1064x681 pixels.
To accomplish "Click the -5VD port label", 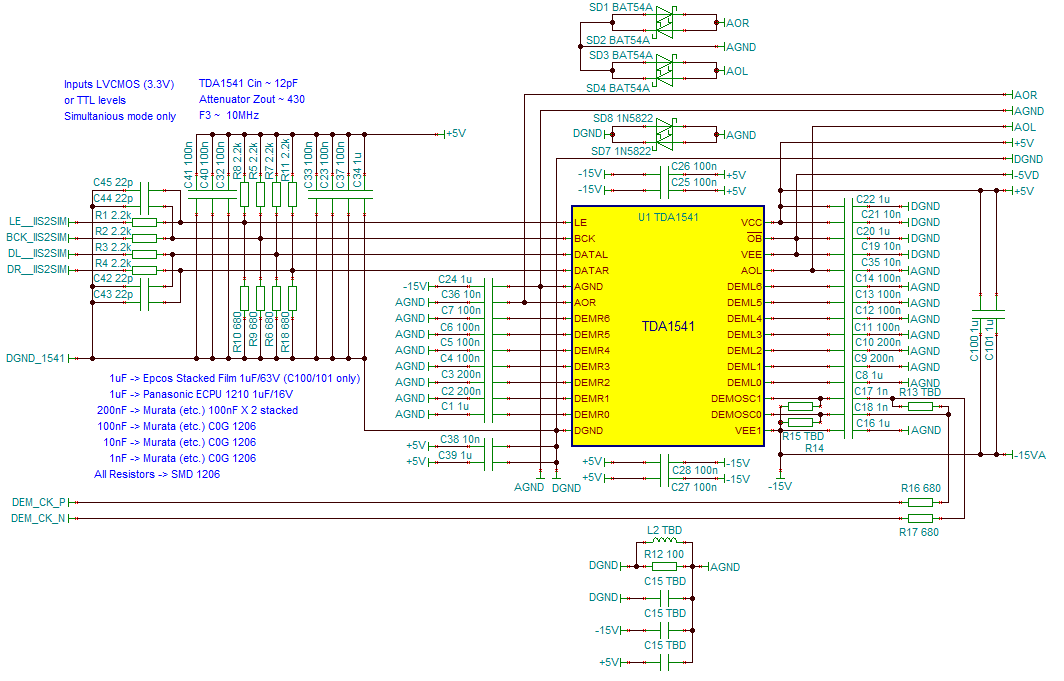I will click(x=1026, y=175).
